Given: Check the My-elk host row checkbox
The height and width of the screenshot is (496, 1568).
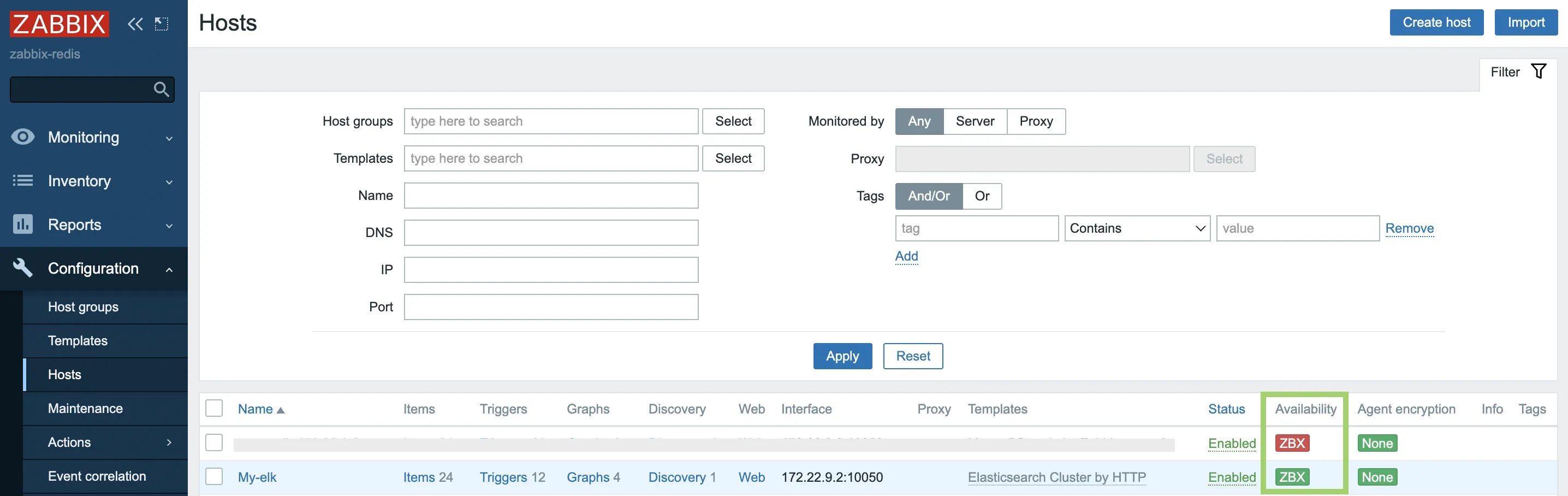Looking at the screenshot, I should click(213, 476).
